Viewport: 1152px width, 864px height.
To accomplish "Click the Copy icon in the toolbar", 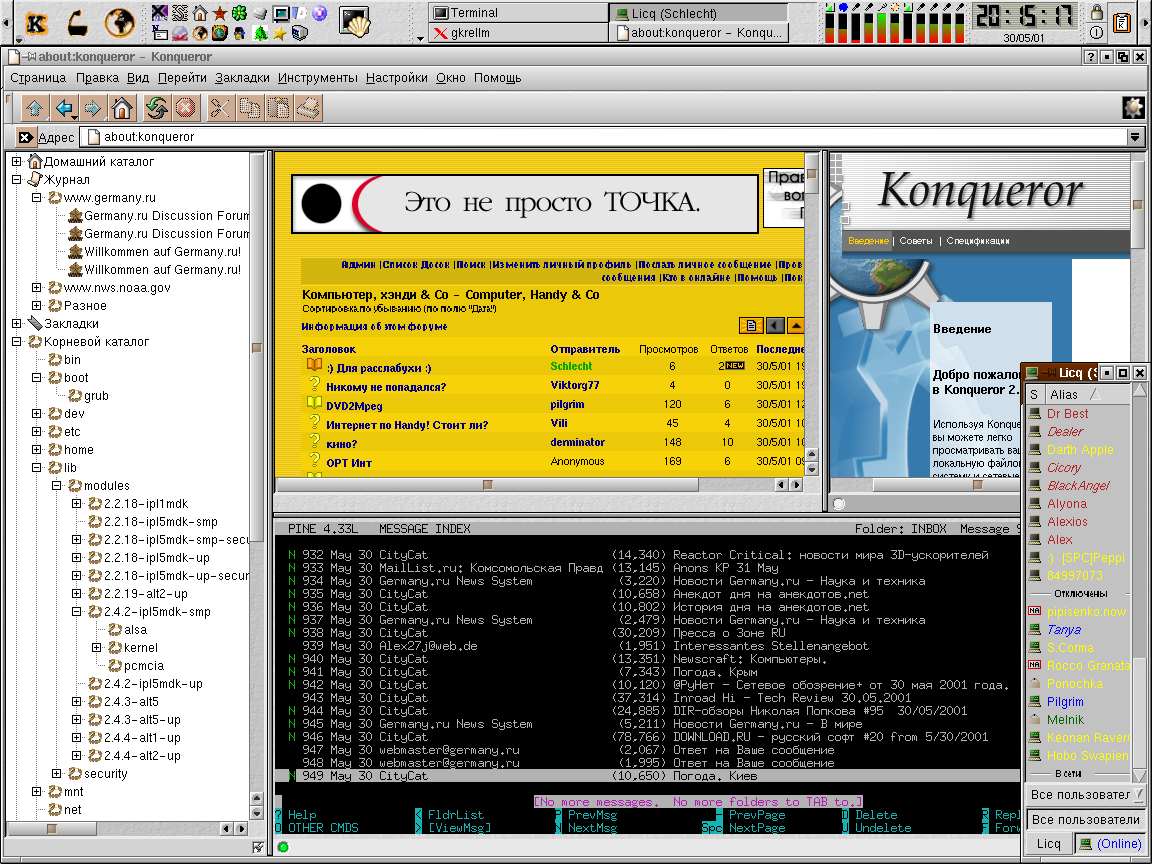I will click(x=251, y=109).
